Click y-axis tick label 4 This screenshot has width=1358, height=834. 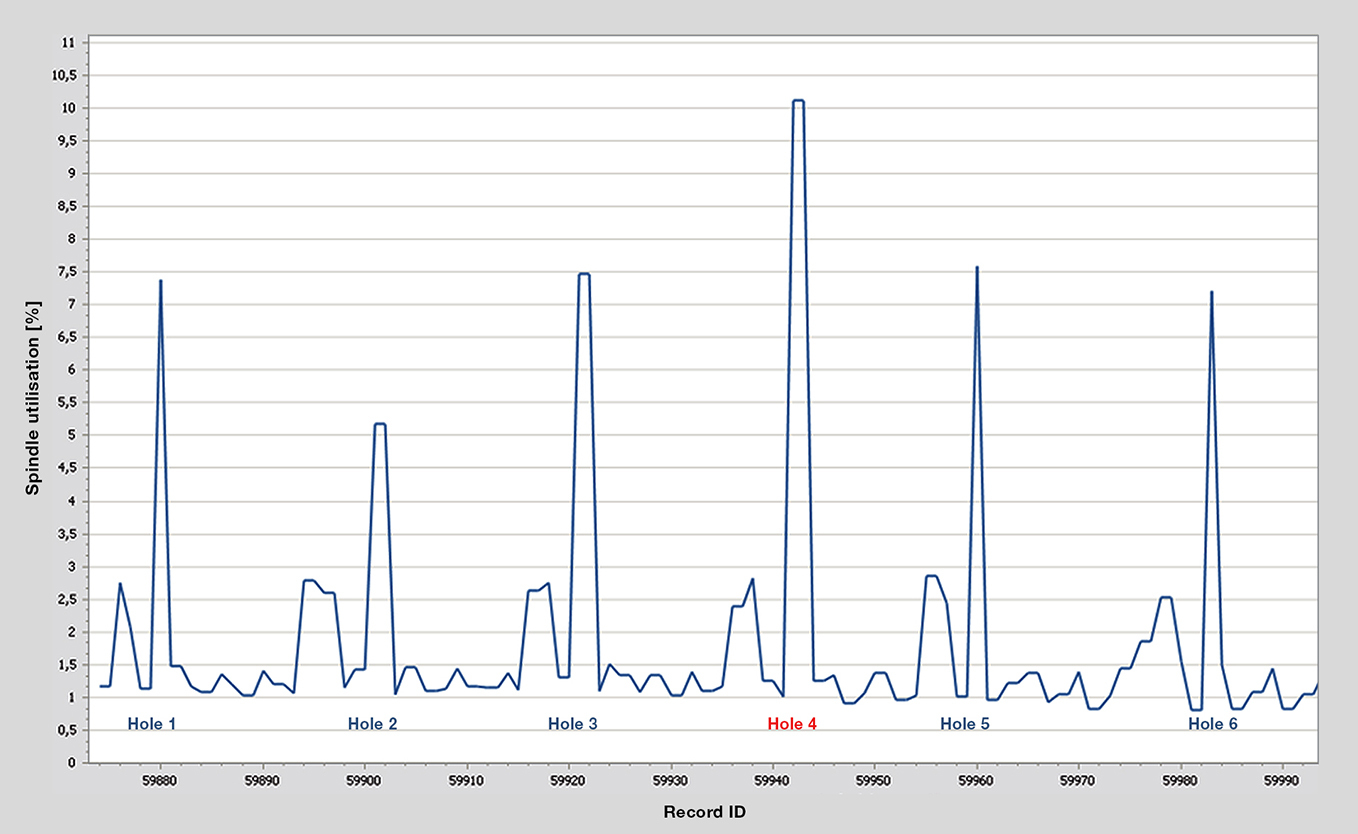(71, 501)
